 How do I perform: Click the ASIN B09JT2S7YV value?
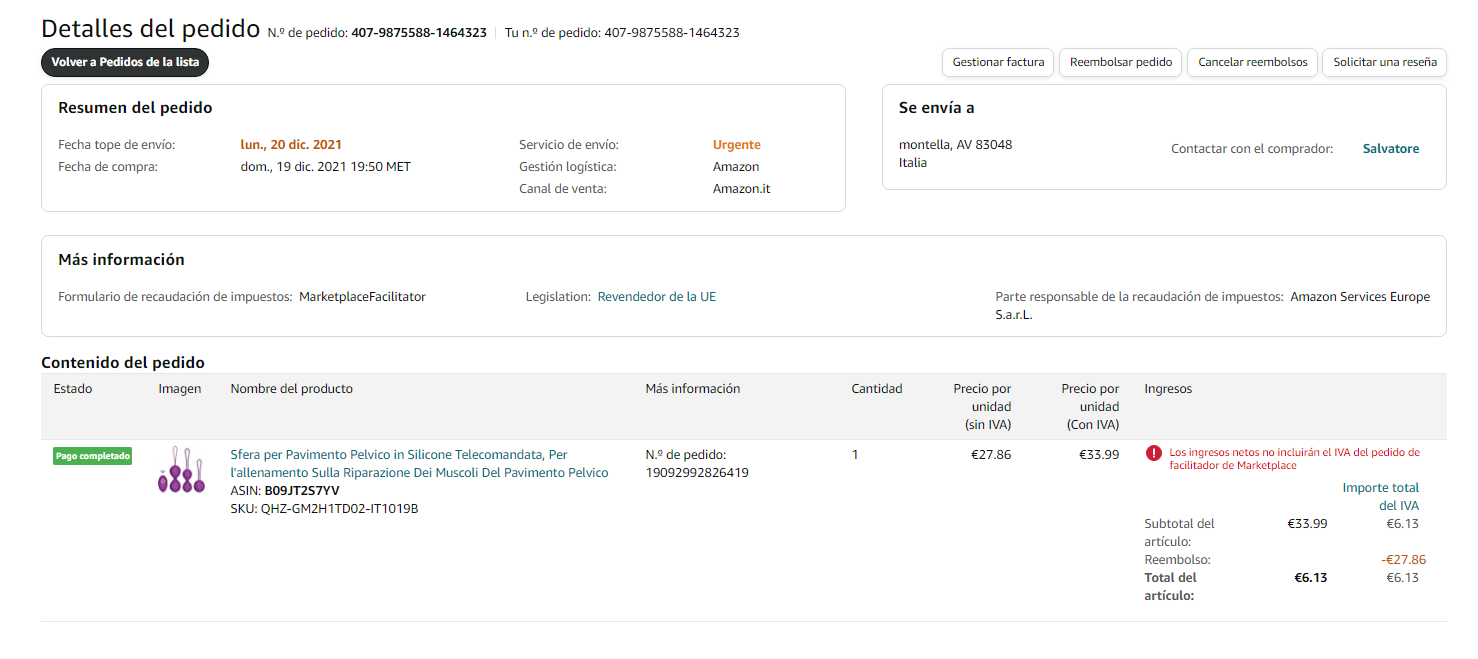[x=301, y=491]
